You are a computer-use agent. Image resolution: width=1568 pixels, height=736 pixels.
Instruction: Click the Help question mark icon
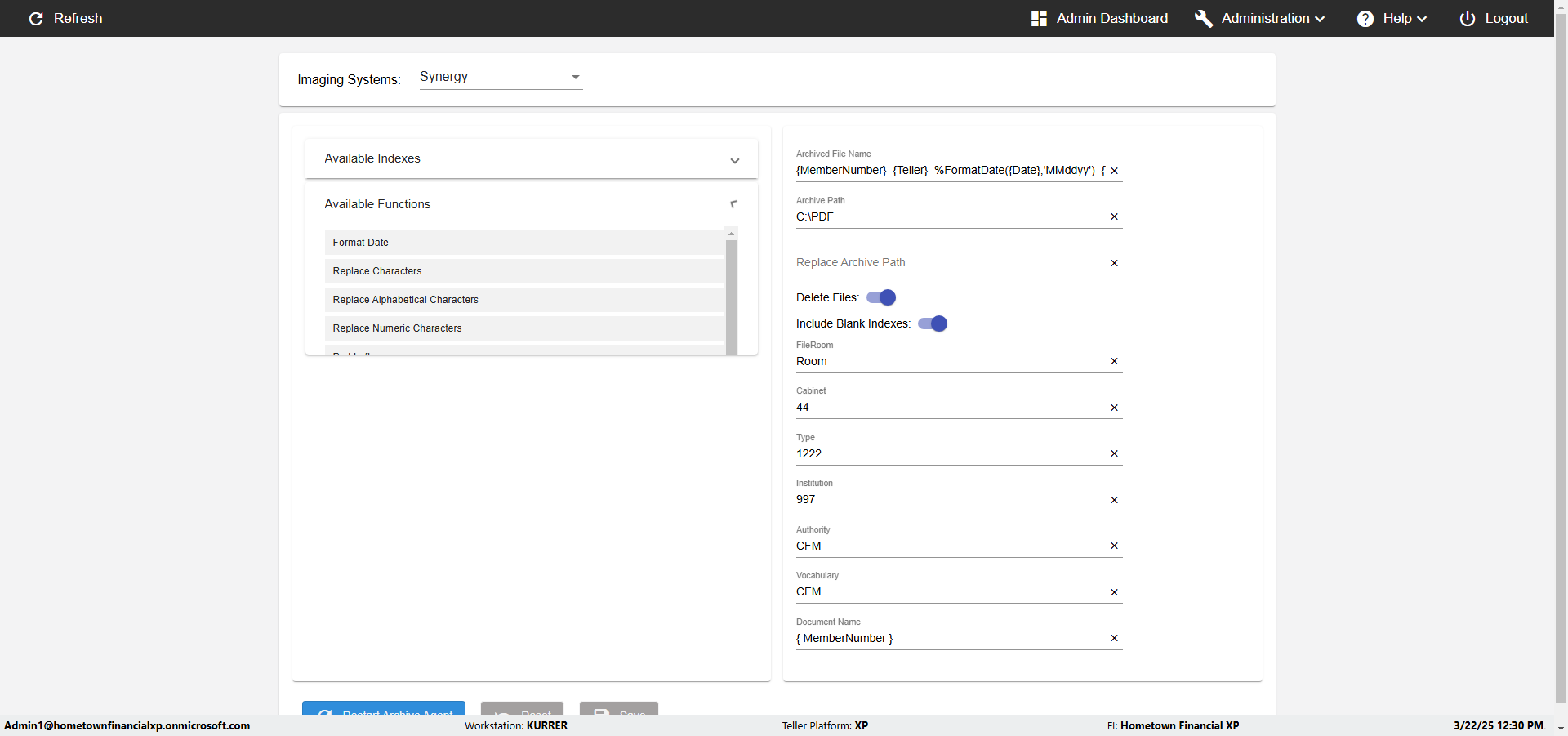[x=1365, y=19]
